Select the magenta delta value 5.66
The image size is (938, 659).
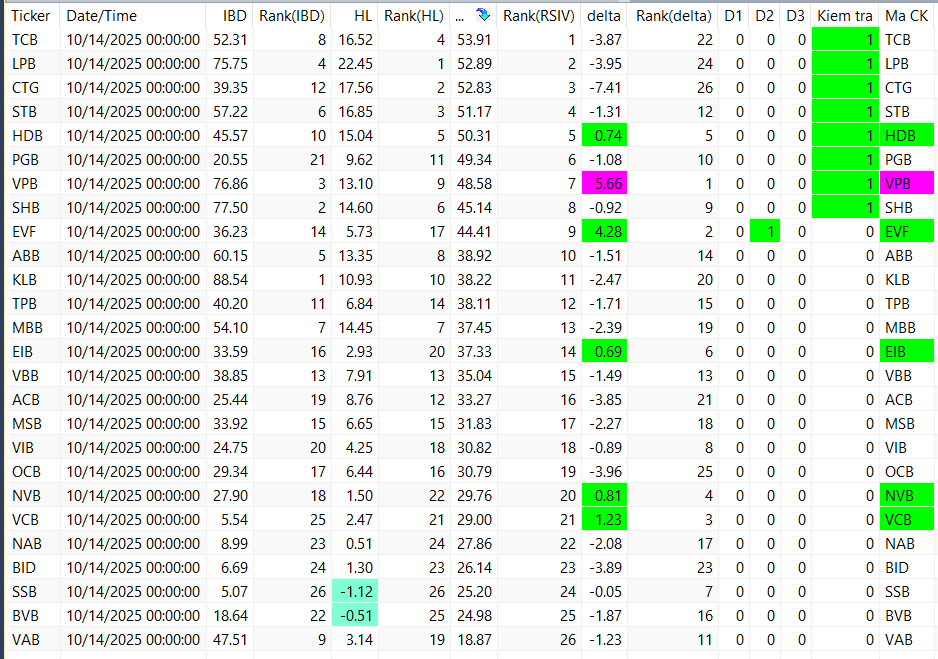604,184
